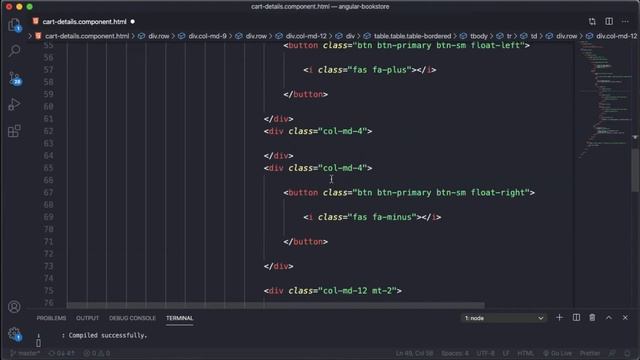The image size is (640, 360).
Task: Create a new terminal with plus icon
Action: (559, 318)
